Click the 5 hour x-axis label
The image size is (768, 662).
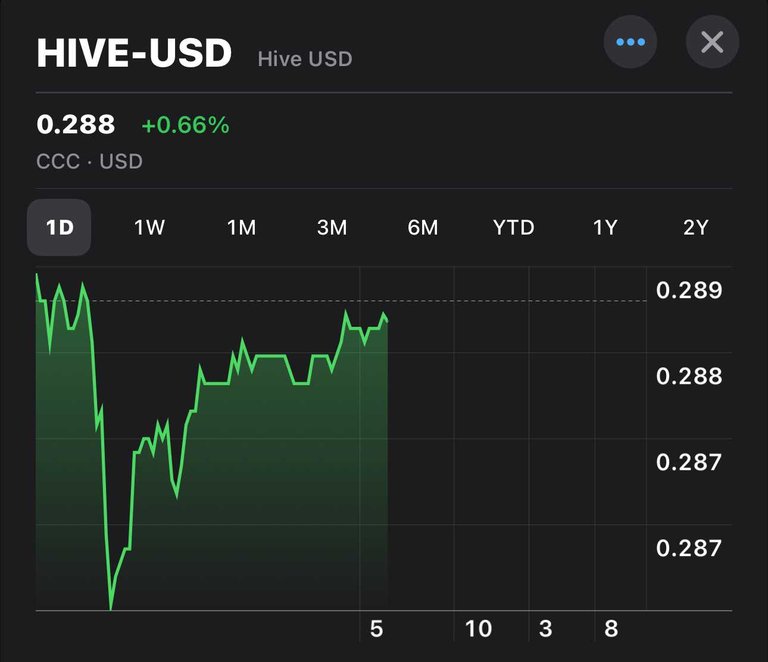coord(376,629)
